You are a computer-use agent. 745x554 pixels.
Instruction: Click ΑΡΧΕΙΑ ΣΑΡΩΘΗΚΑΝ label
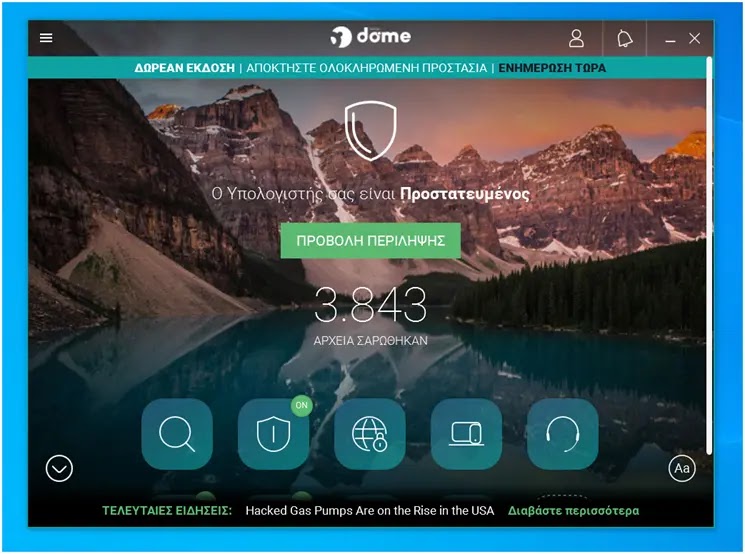(371, 341)
